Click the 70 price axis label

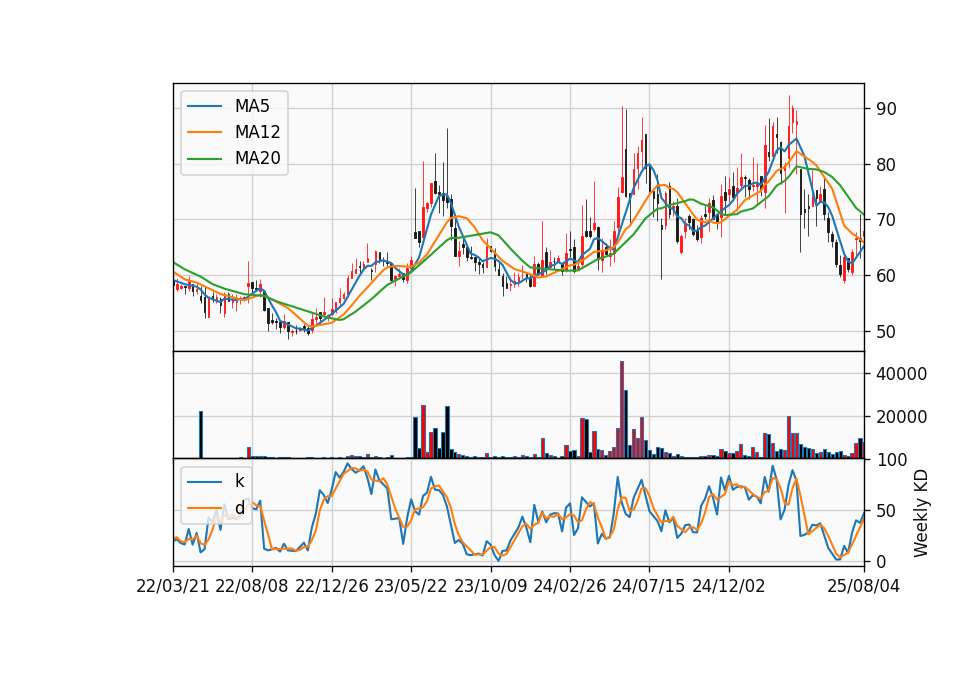(886, 220)
